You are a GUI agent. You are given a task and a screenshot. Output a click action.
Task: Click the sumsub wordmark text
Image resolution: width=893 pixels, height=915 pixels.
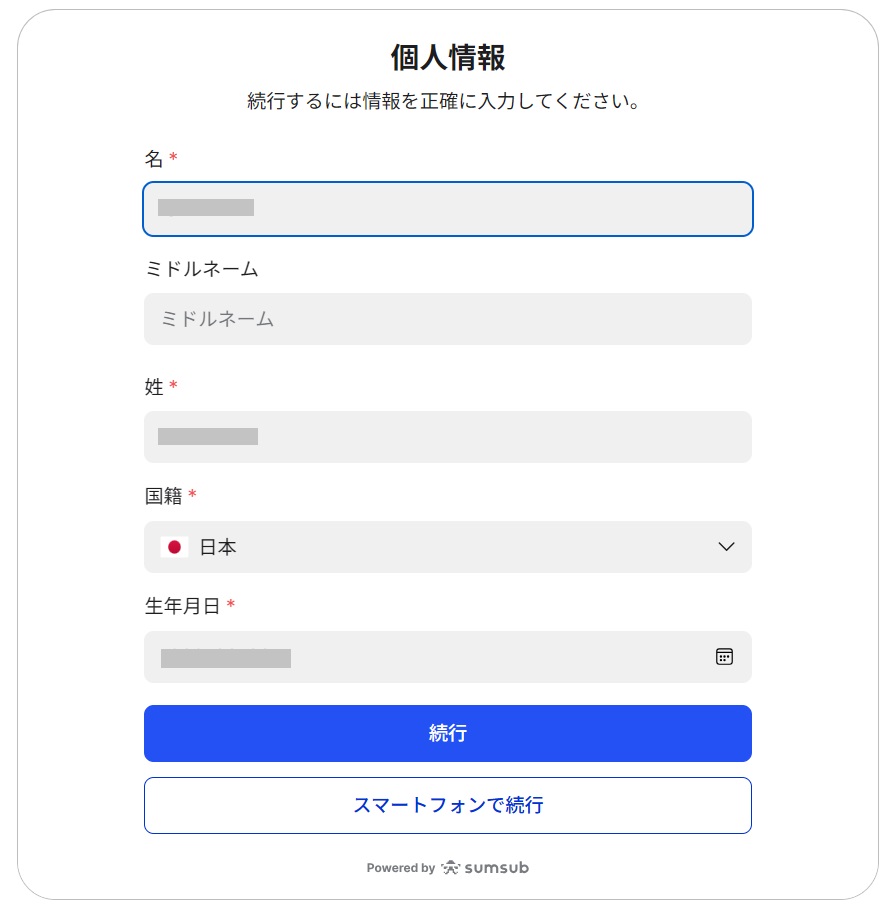coord(496,868)
